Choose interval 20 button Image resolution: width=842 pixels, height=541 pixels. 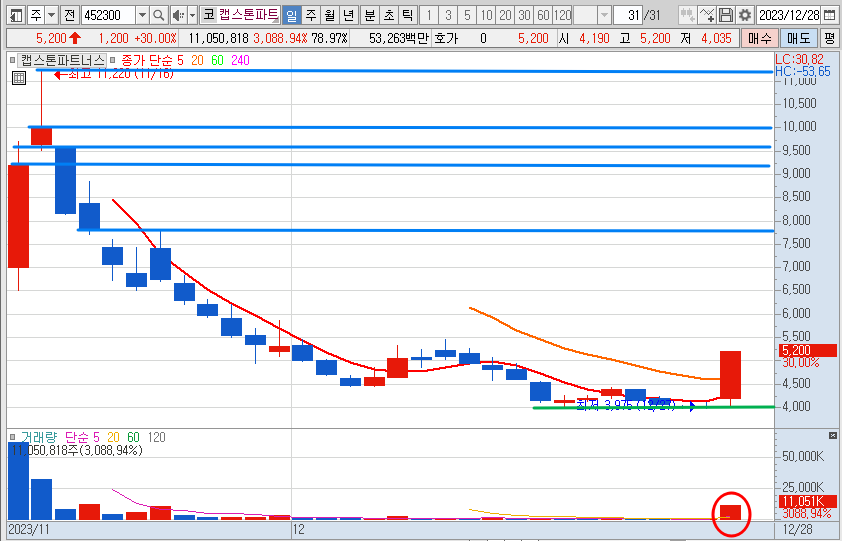[x=505, y=15]
